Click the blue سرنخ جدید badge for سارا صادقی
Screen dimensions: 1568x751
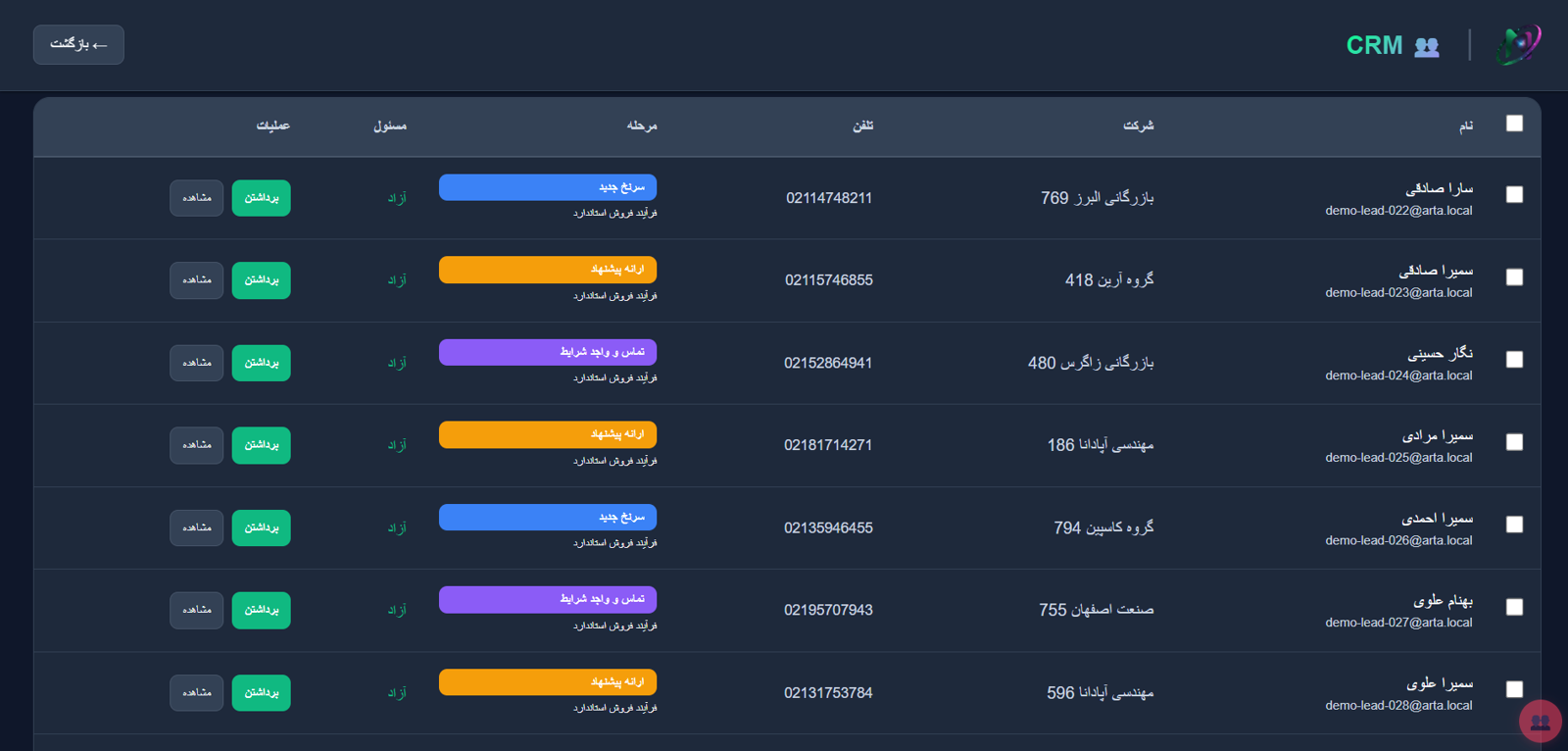pos(548,187)
